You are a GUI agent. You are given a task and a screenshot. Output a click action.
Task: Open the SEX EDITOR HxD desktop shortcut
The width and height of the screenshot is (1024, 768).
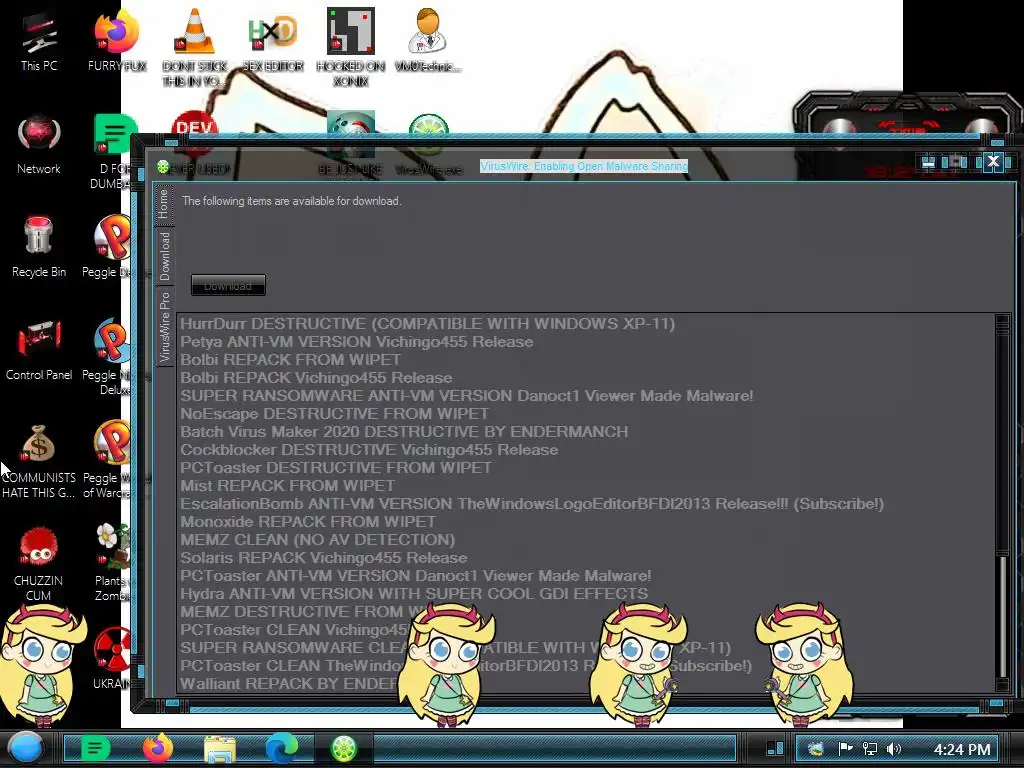point(273,42)
